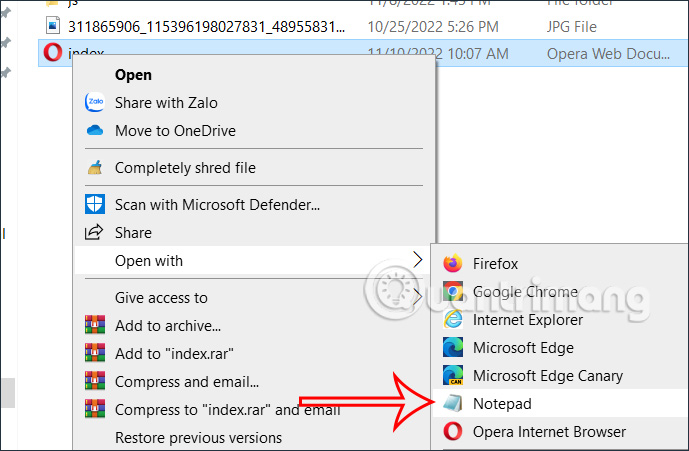Select the Share menu entry
Screen dimensions: 689x451
[133, 233]
